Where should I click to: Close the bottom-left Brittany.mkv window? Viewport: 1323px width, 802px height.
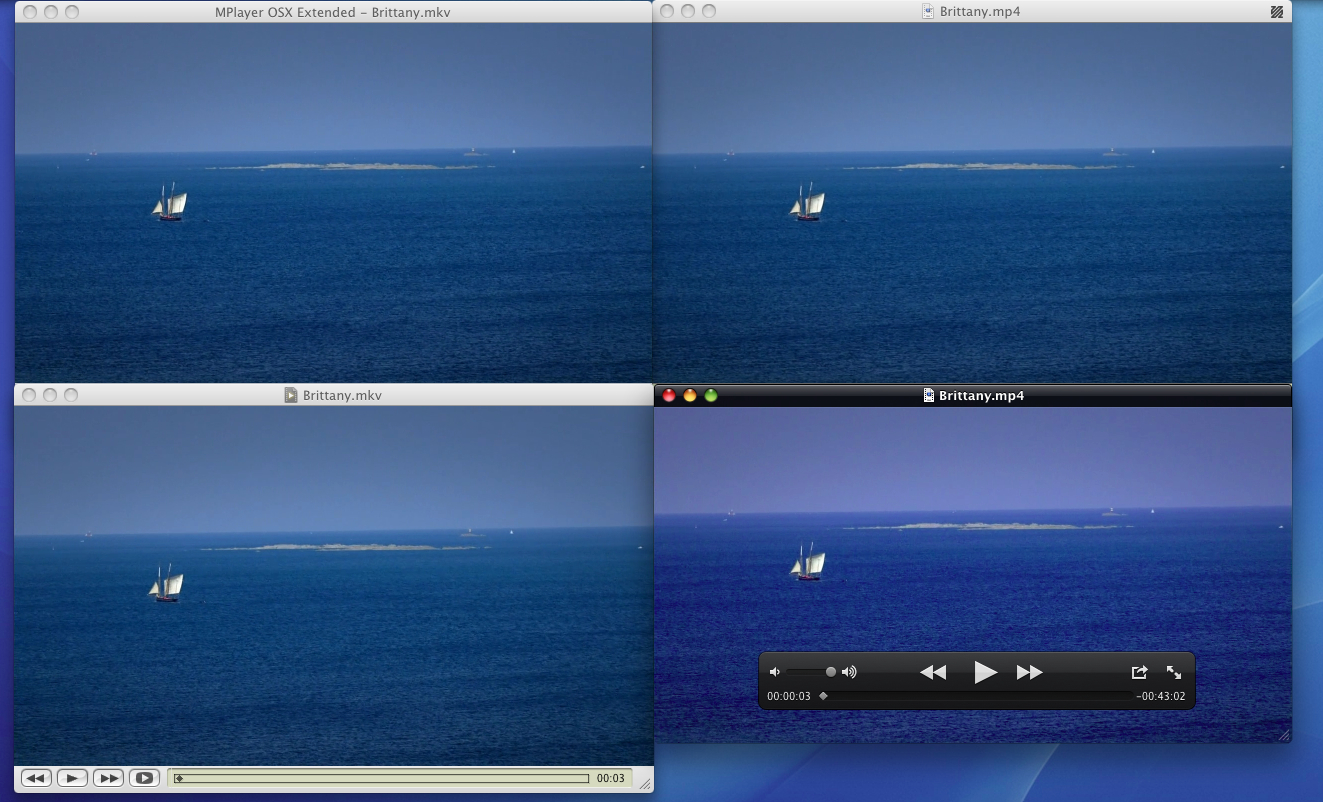tap(29, 395)
